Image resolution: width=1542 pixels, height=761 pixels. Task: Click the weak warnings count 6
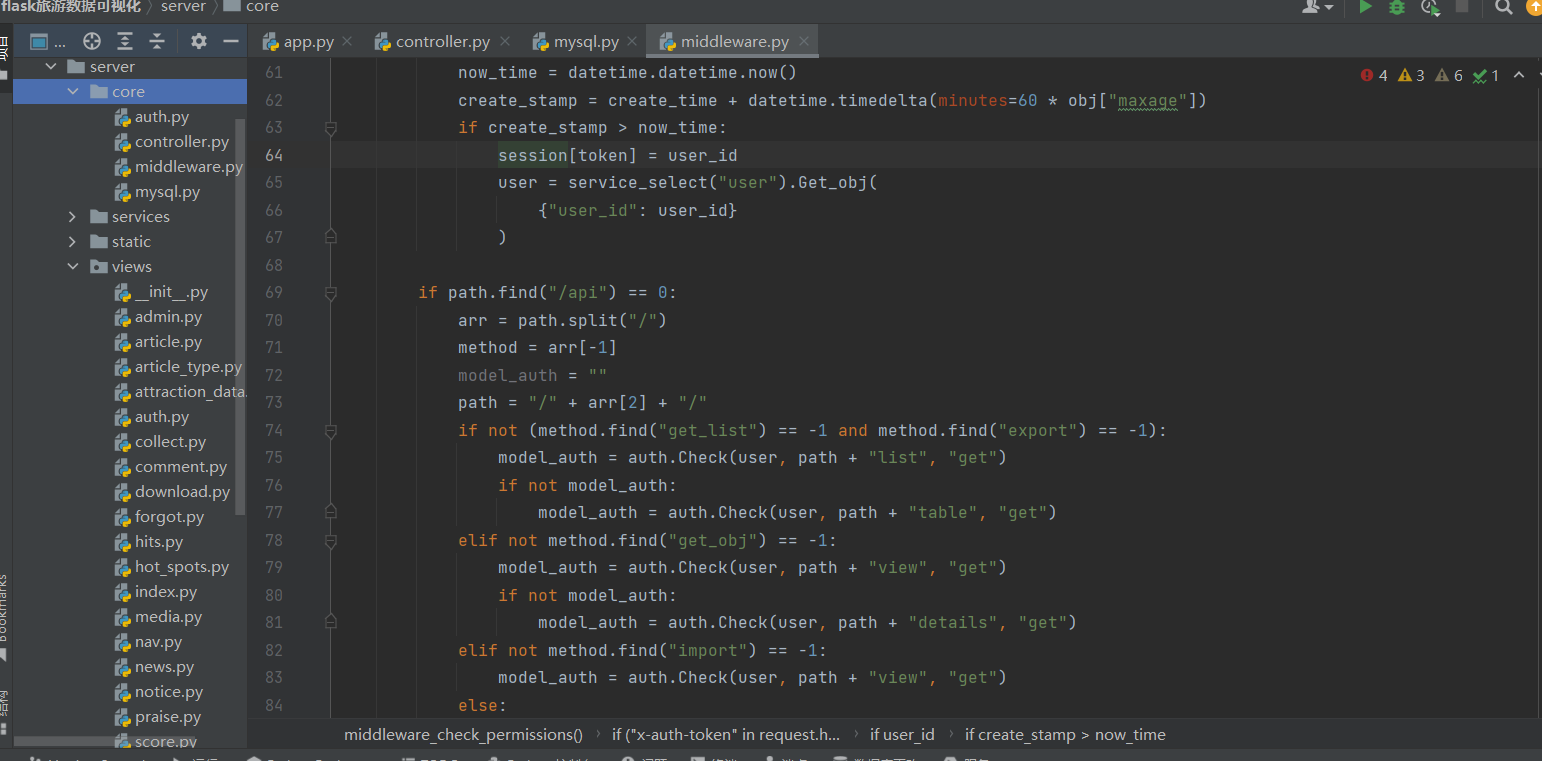1449,75
